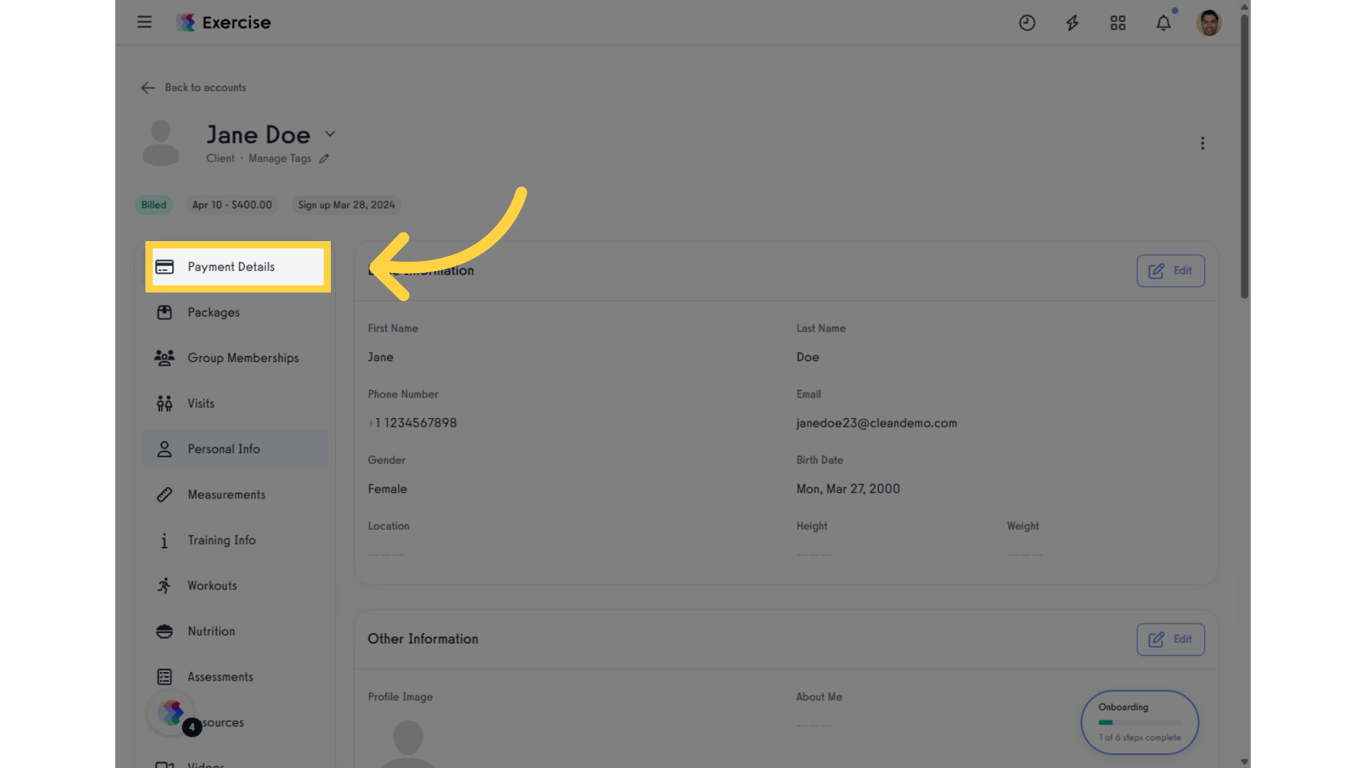1366x768 pixels.
Task: Click the Manage Tags pencil icon
Action: click(x=325, y=158)
